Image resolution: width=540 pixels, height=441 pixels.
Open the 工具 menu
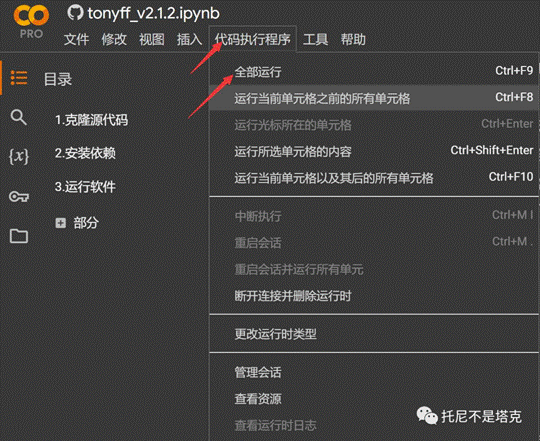click(315, 39)
